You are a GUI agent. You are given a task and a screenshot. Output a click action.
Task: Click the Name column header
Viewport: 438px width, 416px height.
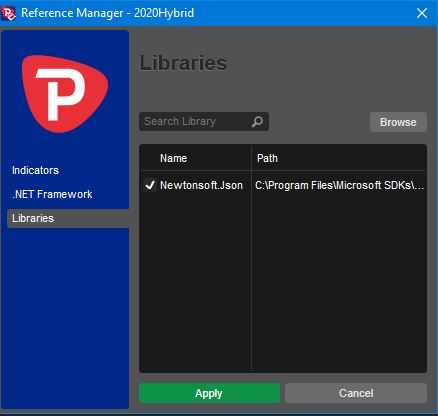point(173,158)
